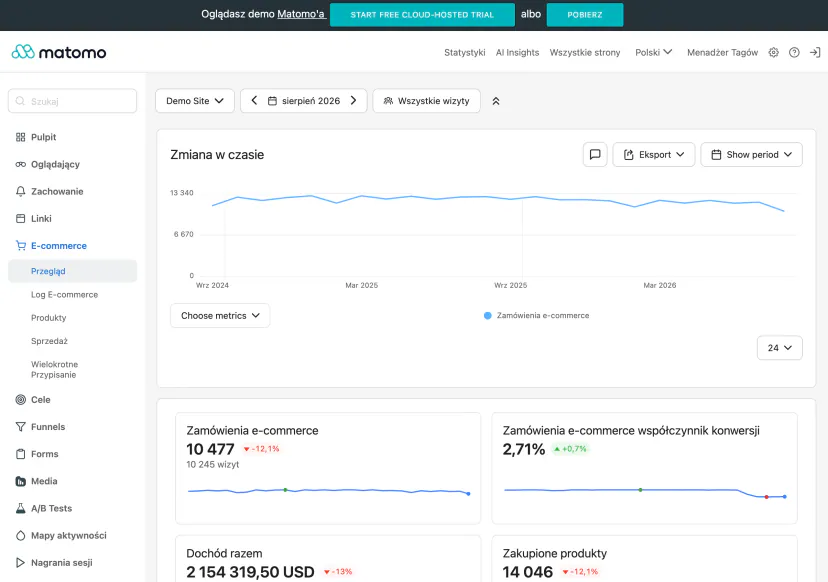The width and height of the screenshot is (828, 582).
Task: Click the Szukaj search field
Action: (72, 101)
